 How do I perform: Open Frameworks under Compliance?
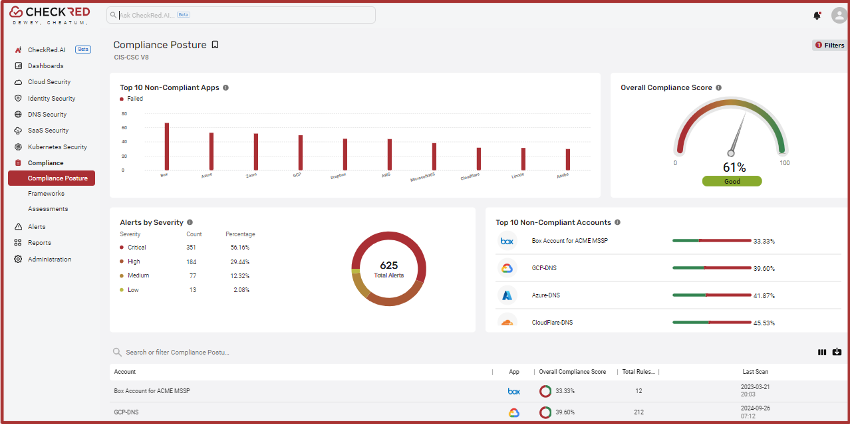pos(46,193)
